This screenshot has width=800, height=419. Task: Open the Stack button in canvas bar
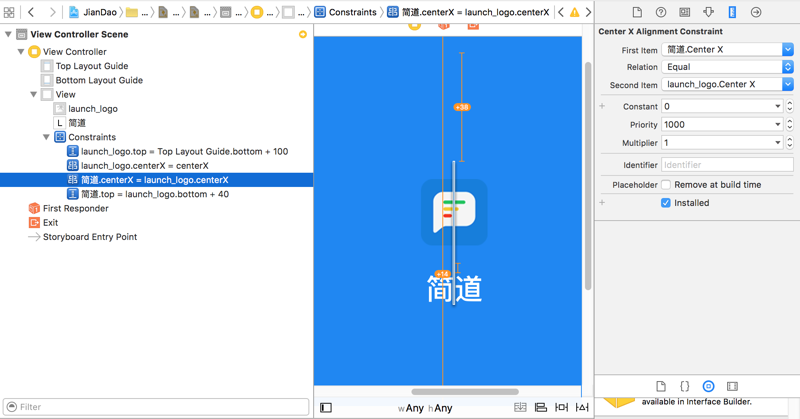[x=520, y=407]
